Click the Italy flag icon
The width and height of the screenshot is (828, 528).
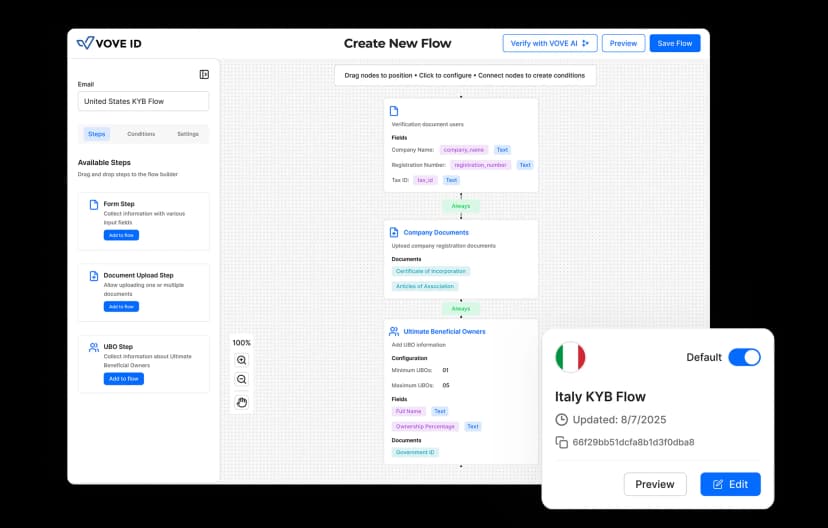(x=570, y=357)
